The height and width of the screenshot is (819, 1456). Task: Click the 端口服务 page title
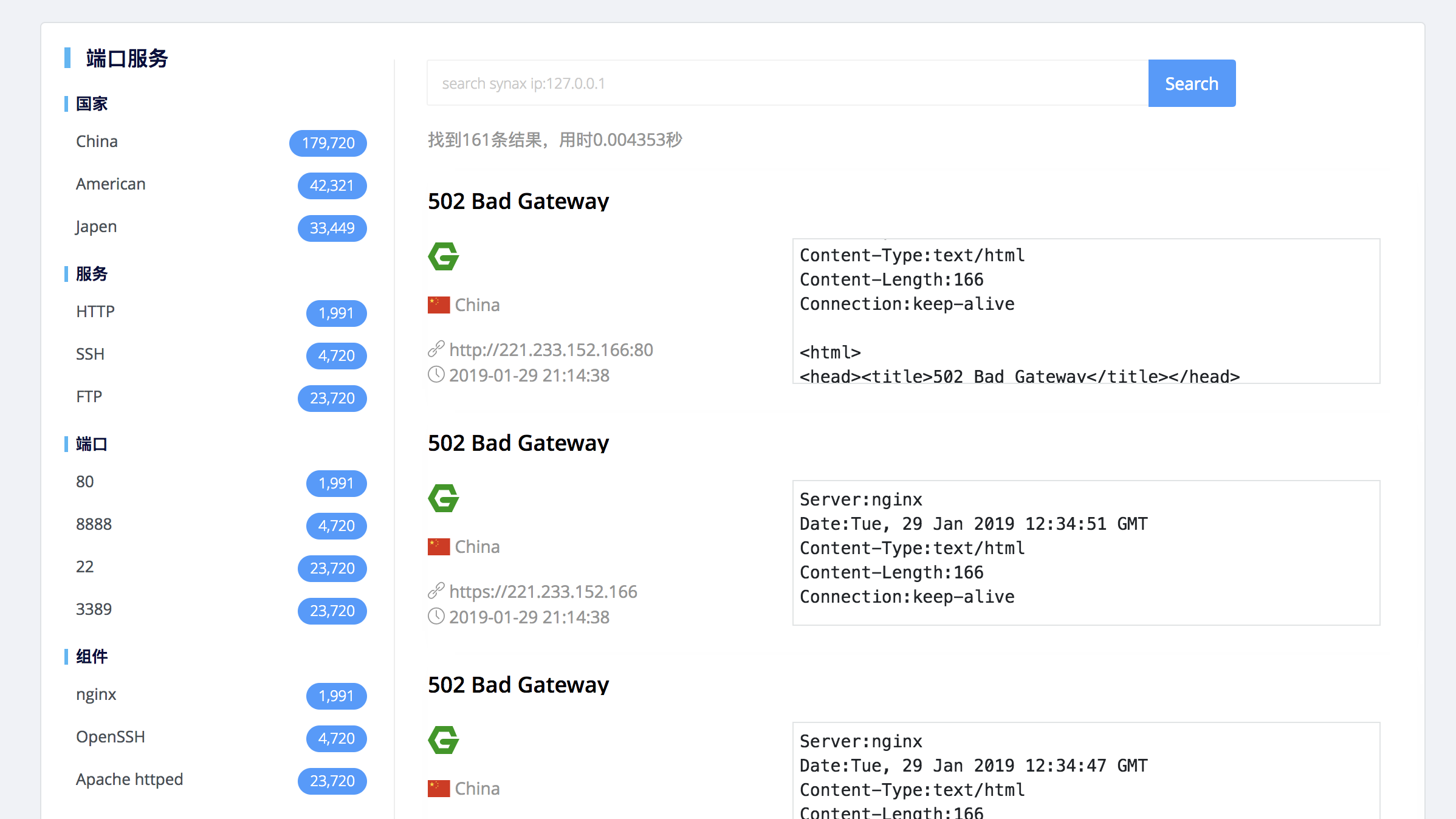(x=127, y=58)
